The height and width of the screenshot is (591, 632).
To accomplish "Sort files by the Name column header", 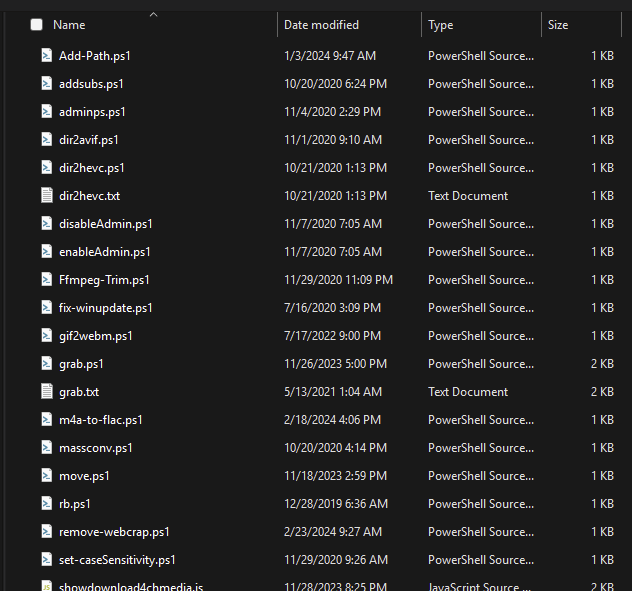I will [x=69, y=25].
